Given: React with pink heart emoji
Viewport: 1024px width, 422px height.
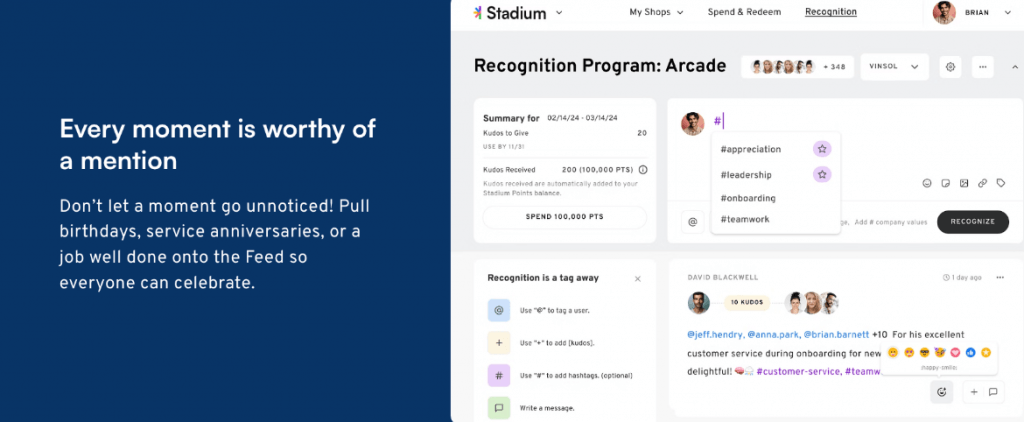Looking at the screenshot, I should pyautogui.click(x=955, y=353).
